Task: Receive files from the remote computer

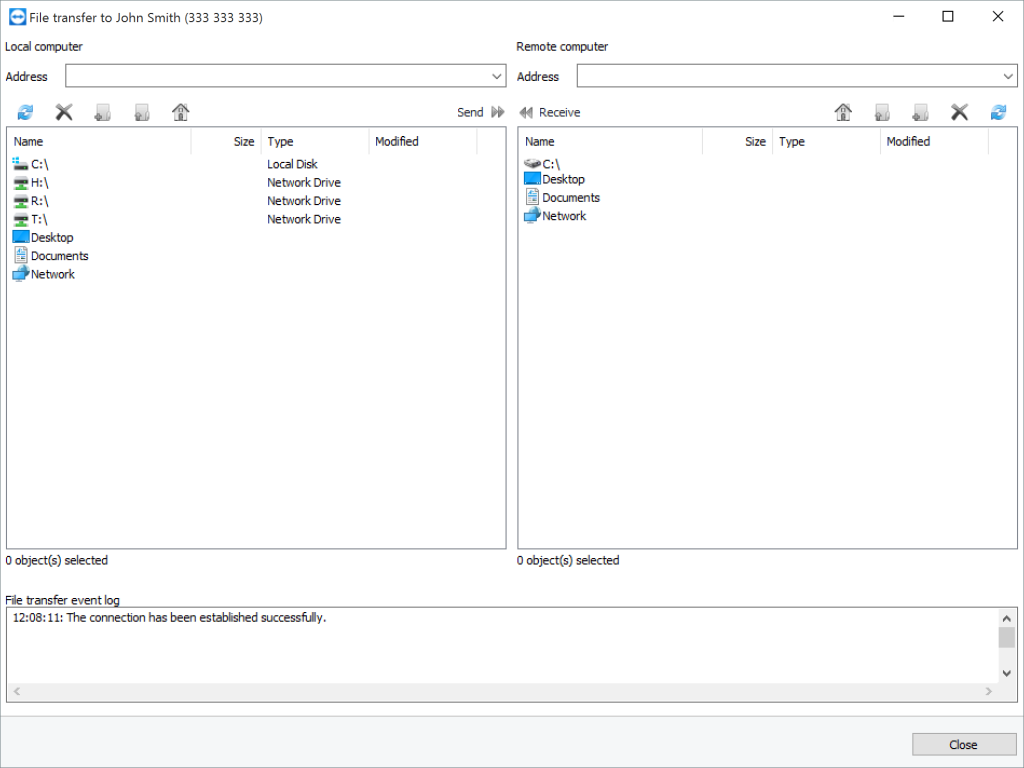Action: click(x=549, y=112)
